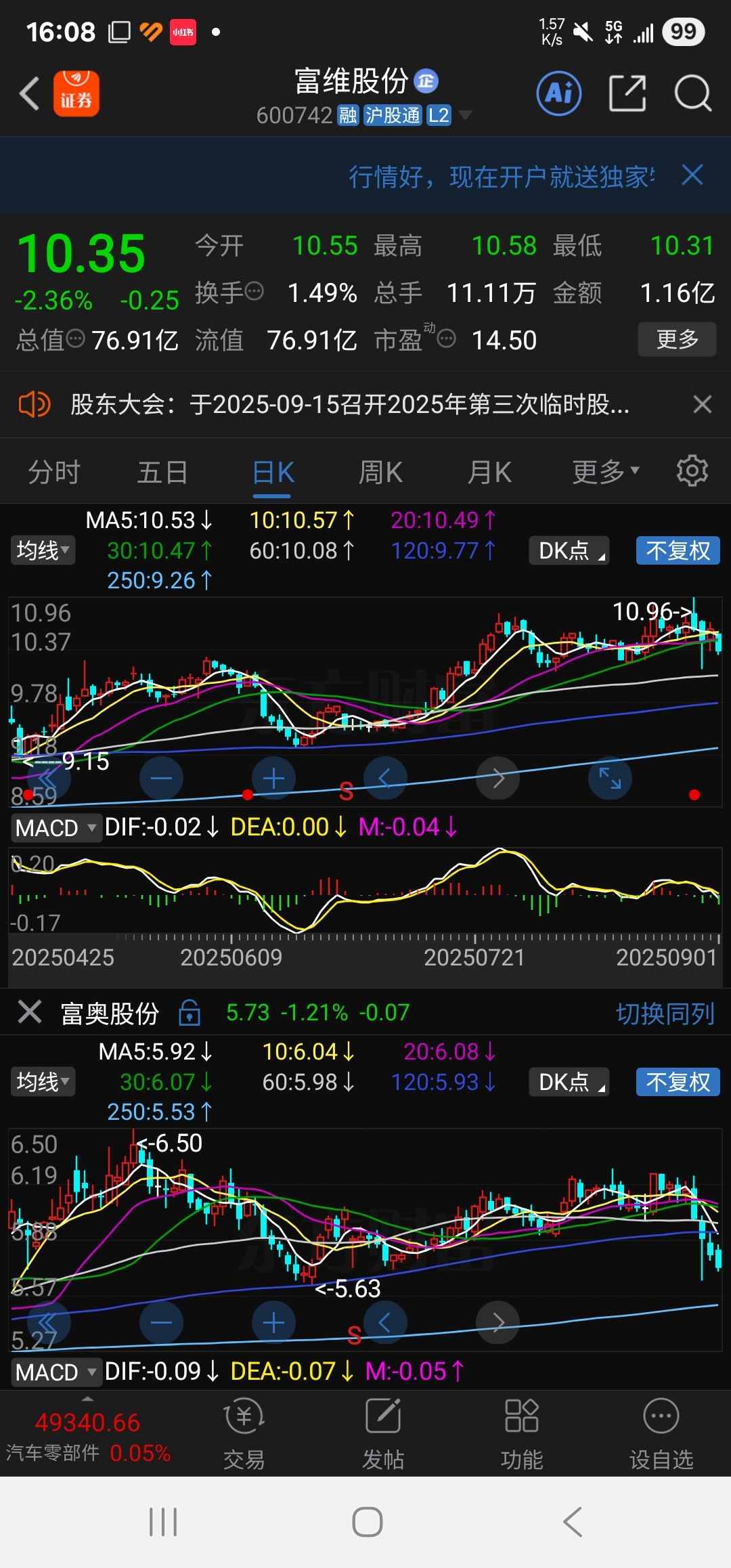Screen dimensions: 731x1568
Task: Tap the Android back navigation button
Action: tap(573, 1522)
